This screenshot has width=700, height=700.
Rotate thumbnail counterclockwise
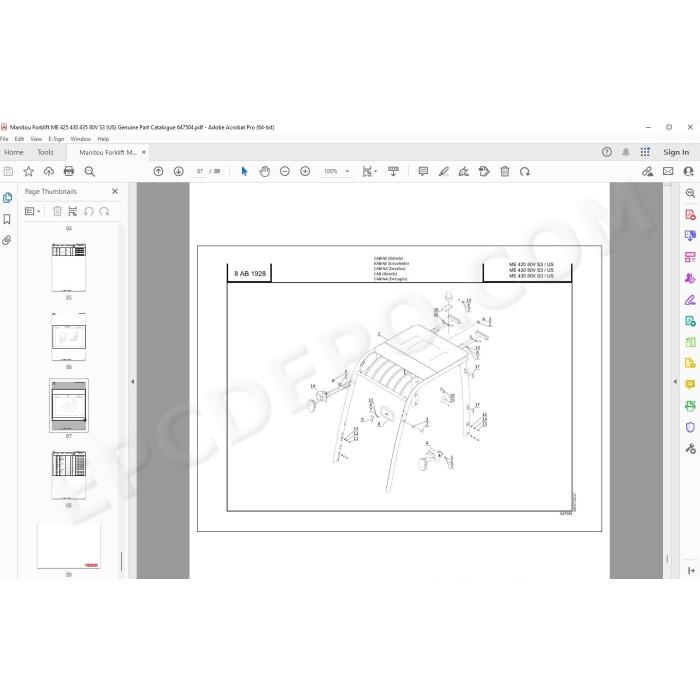point(89,211)
